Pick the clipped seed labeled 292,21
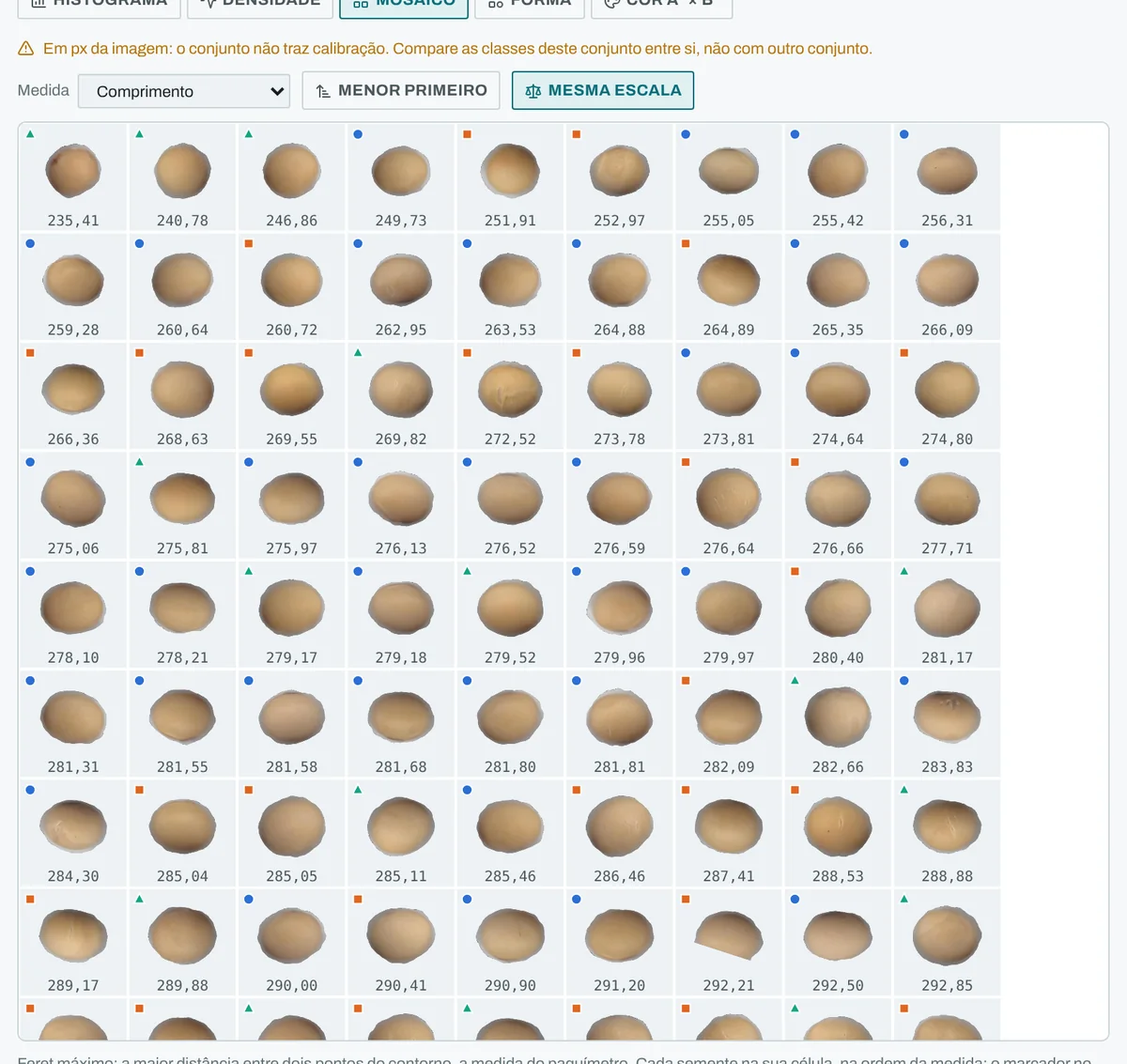1127x1064 pixels. pyautogui.click(x=729, y=942)
